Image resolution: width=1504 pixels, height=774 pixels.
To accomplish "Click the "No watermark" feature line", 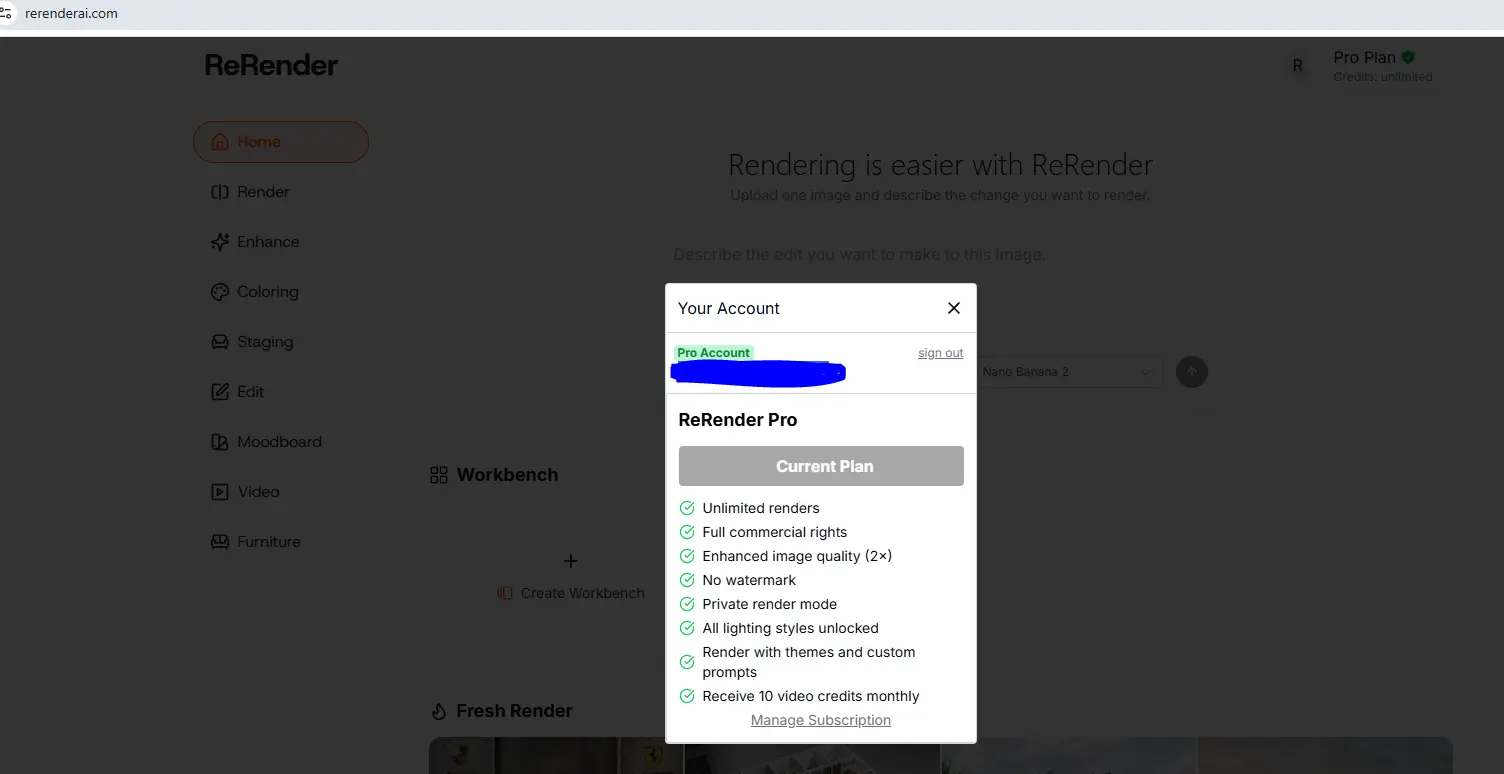I will coord(750,580).
